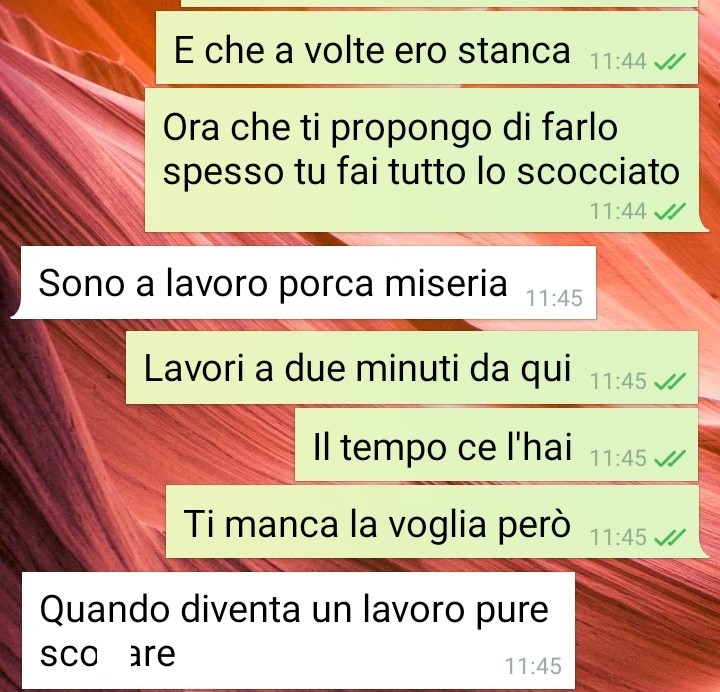This screenshot has height=692, width=720.
Task: Tap the "Il tempo ce l'hai" message
Action: [496, 445]
